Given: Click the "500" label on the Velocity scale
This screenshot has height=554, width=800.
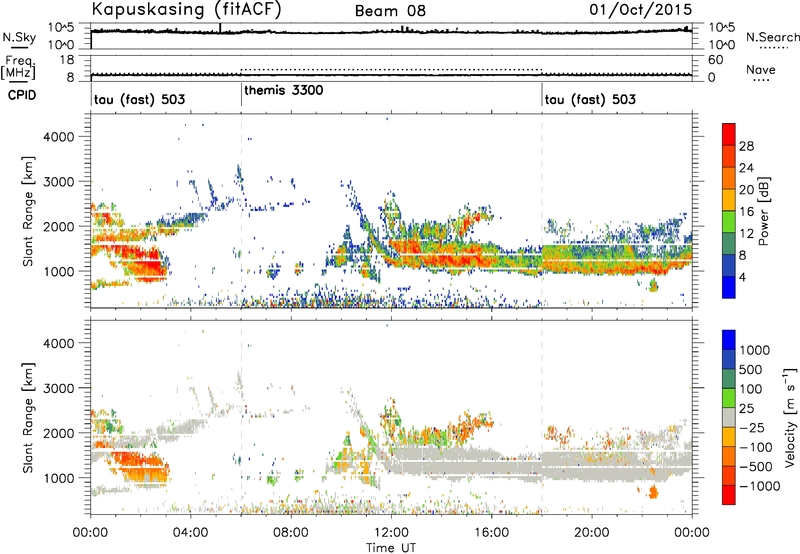Looking at the screenshot, I should click(751, 369).
